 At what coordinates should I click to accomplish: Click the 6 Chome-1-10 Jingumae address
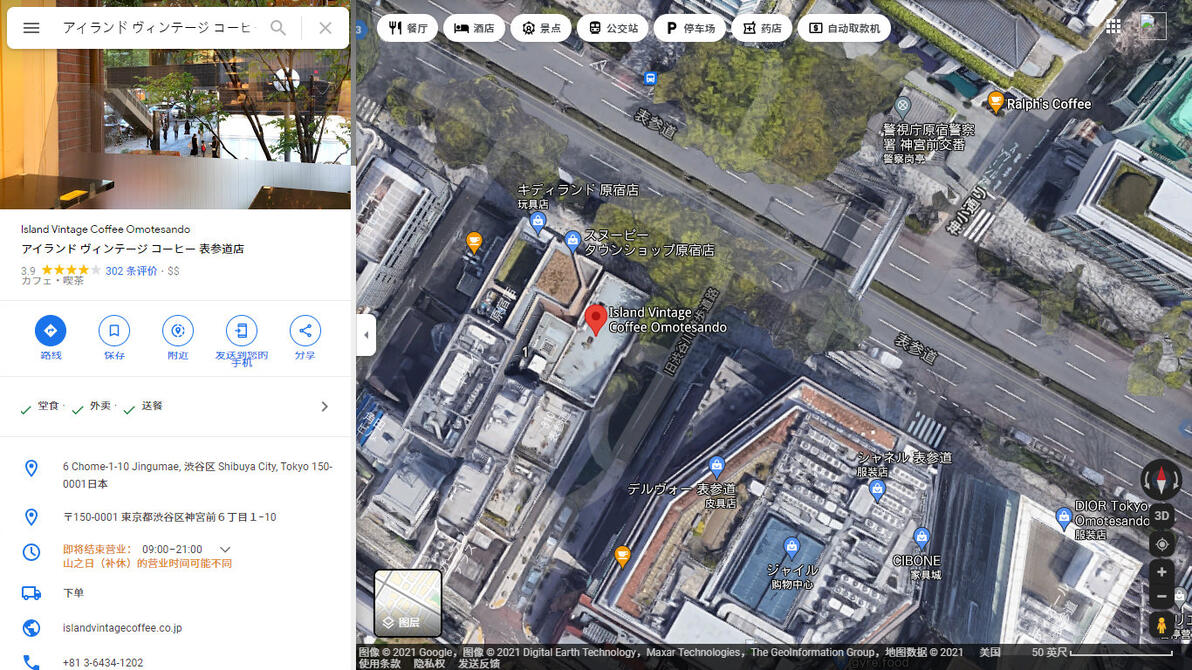[x=198, y=475]
